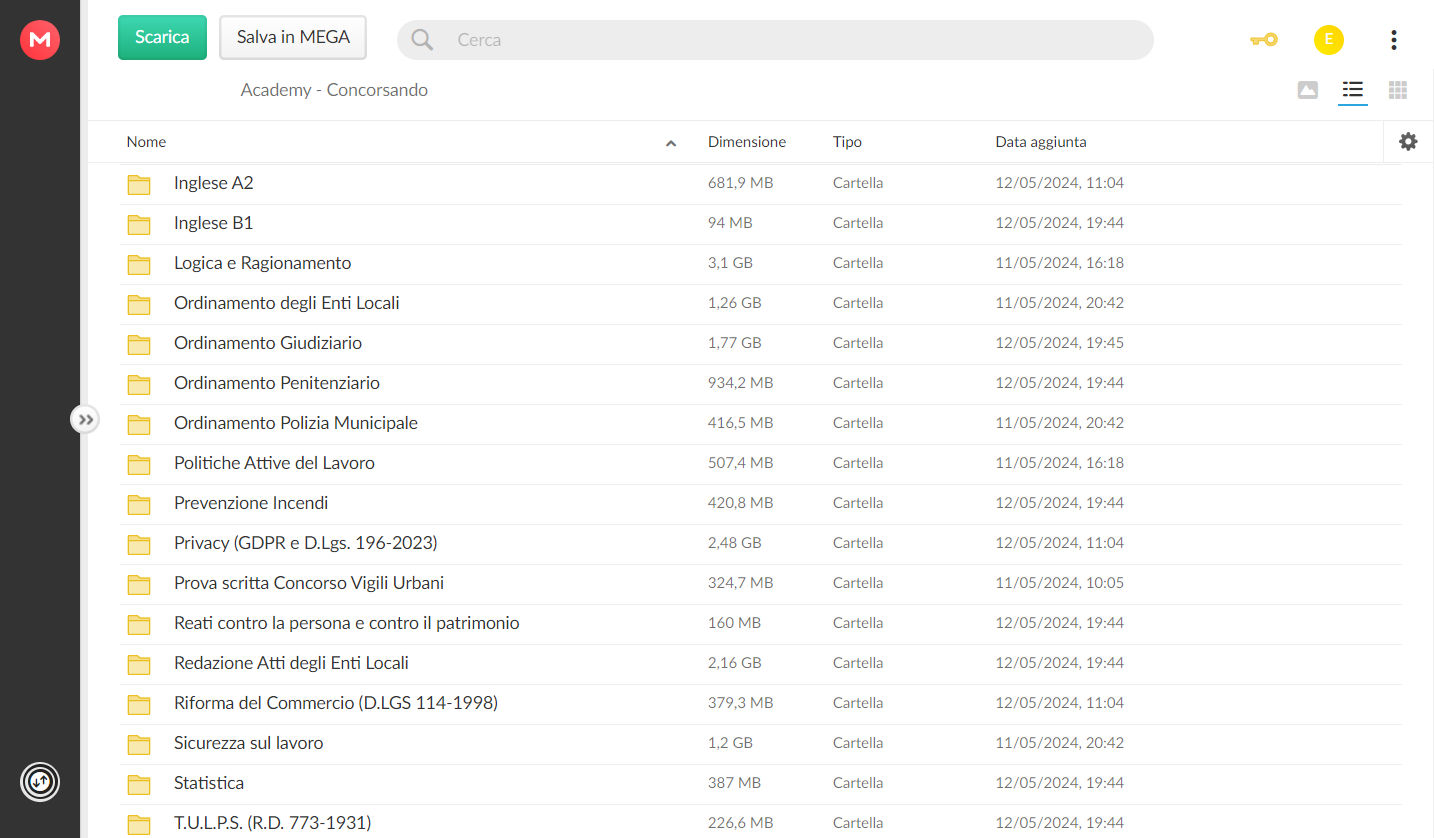The height and width of the screenshot is (838, 1434).
Task: Toggle sort direction arrow by Nome
Action: [671, 143]
